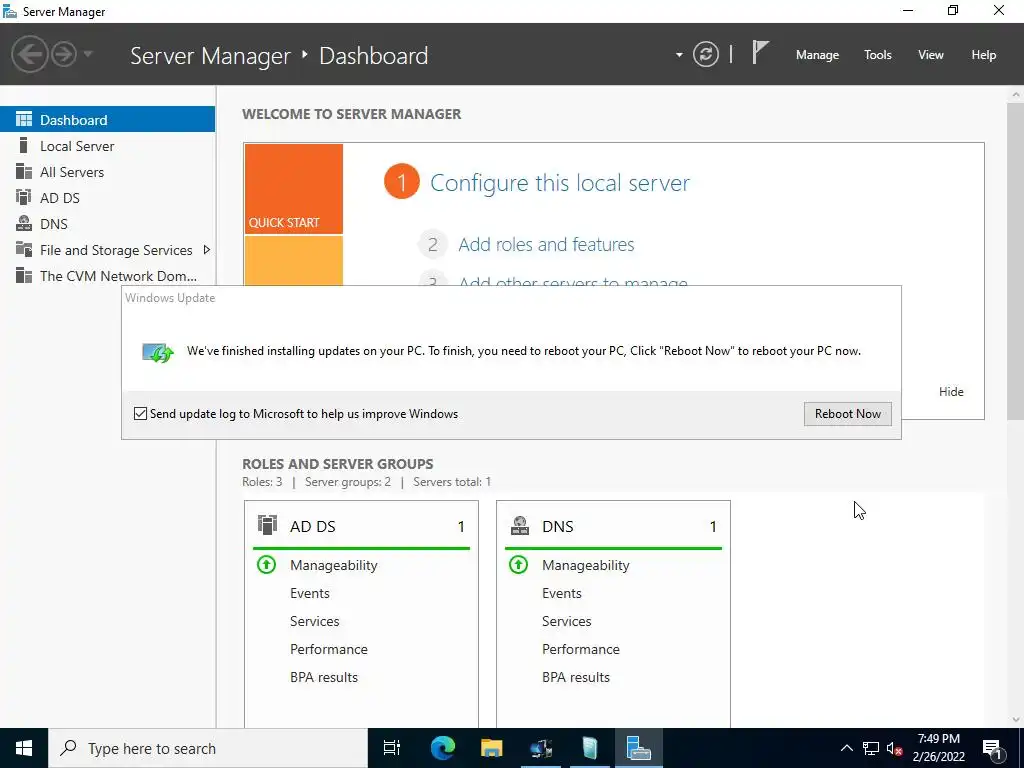This screenshot has height=768, width=1024.
Task: Click the Local Server sidebar icon
Action: click(x=24, y=145)
